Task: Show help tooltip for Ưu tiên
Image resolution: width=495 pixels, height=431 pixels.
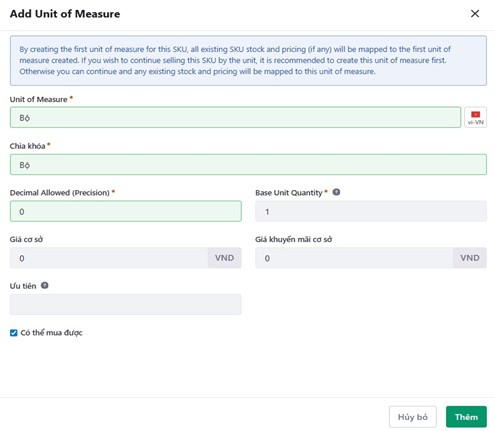Action: 44,285
